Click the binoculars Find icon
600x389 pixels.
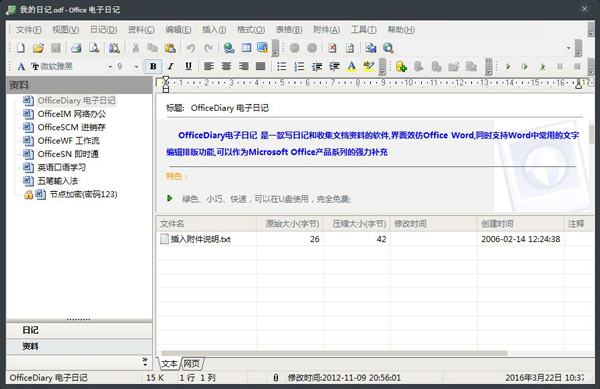click(x=114, y=48)
